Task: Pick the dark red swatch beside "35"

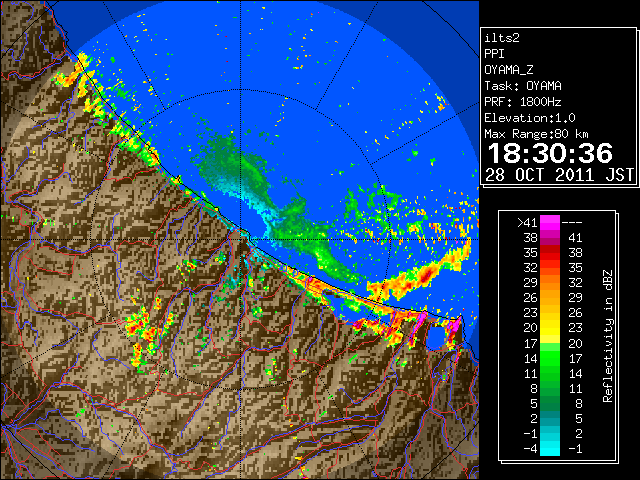Action: pos(550,253)
